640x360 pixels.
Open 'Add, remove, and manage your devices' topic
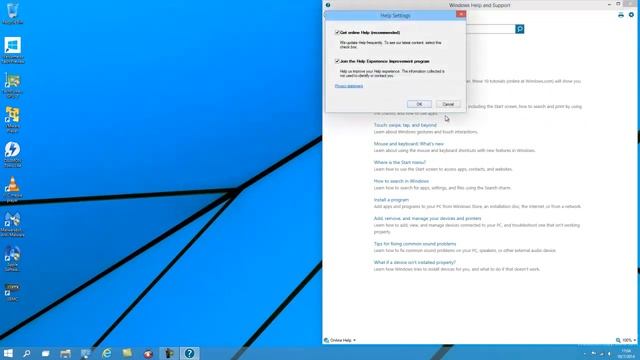[427, 218]
